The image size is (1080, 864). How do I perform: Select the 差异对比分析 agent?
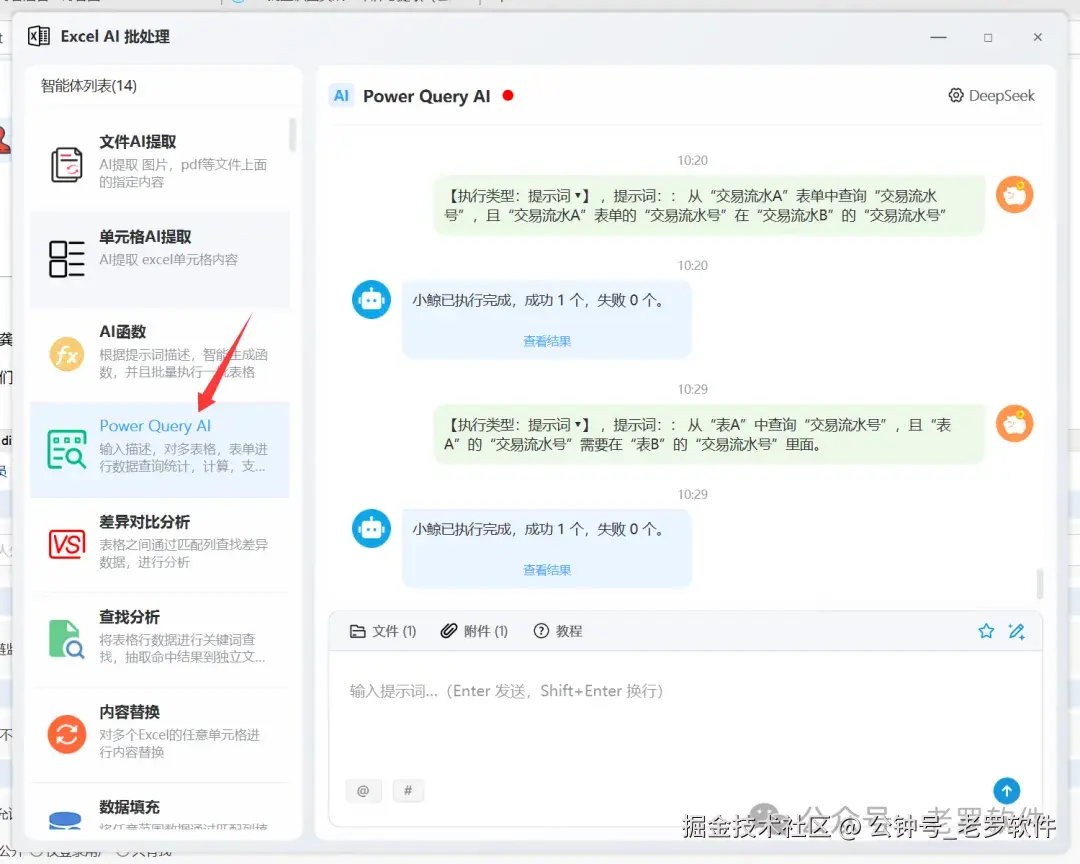coord(160,544)
